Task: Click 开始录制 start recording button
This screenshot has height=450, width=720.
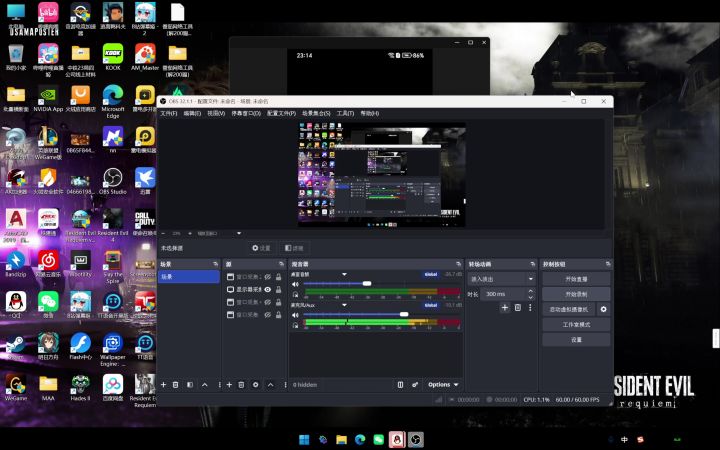Action: click(x=576, y=294)
